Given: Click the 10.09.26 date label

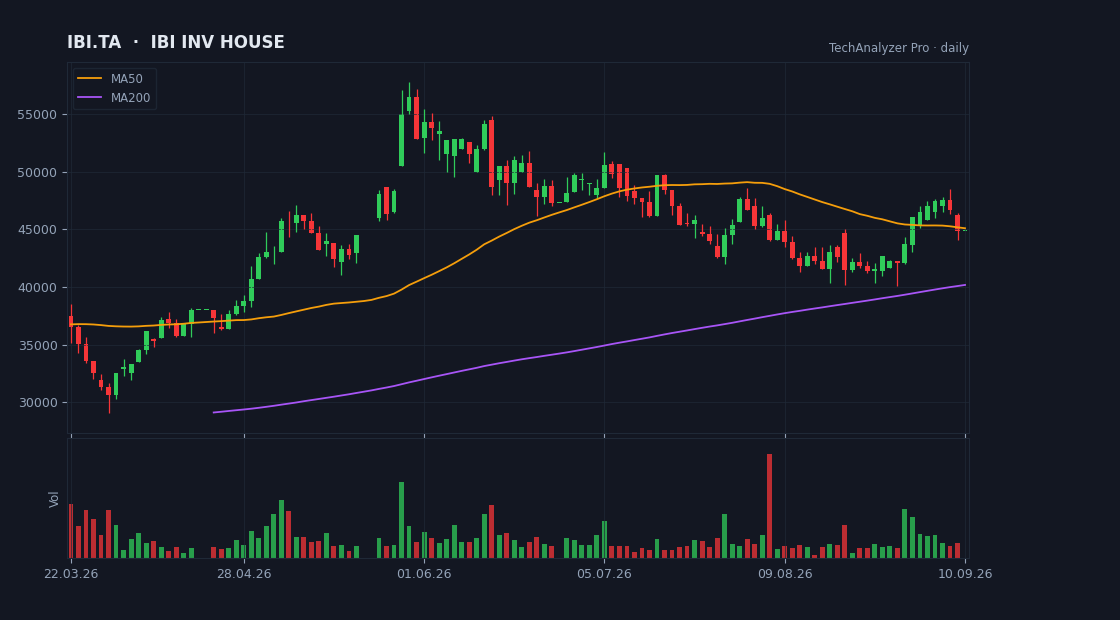Looking at the screenshot, I should coord(965,574).
